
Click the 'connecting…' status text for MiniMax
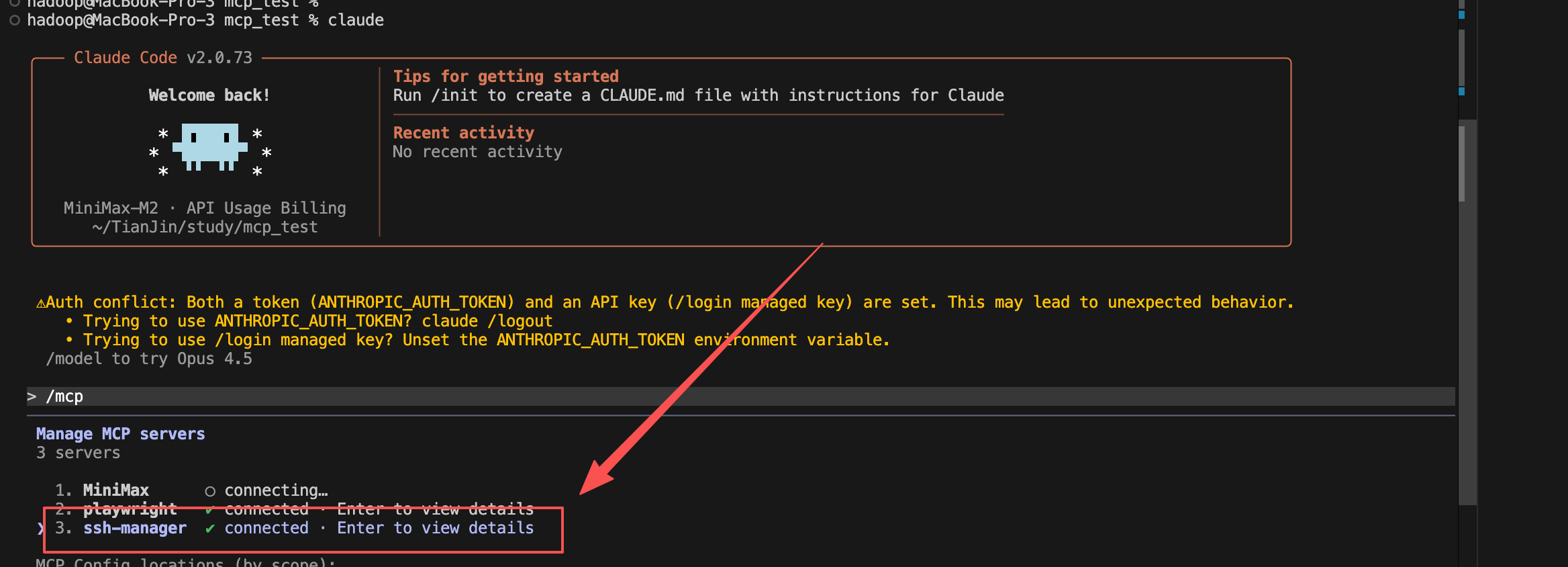(276, 491)
